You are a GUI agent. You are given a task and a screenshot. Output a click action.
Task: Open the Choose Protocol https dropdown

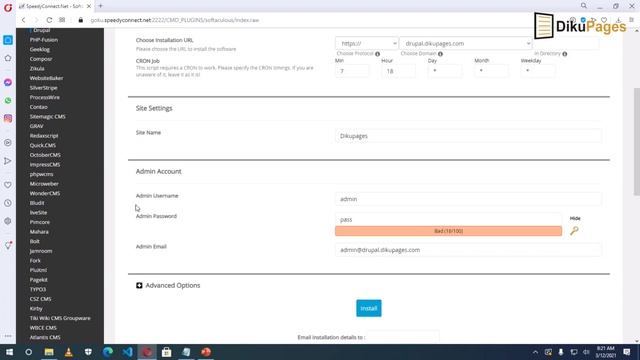(x=367, y=43)
